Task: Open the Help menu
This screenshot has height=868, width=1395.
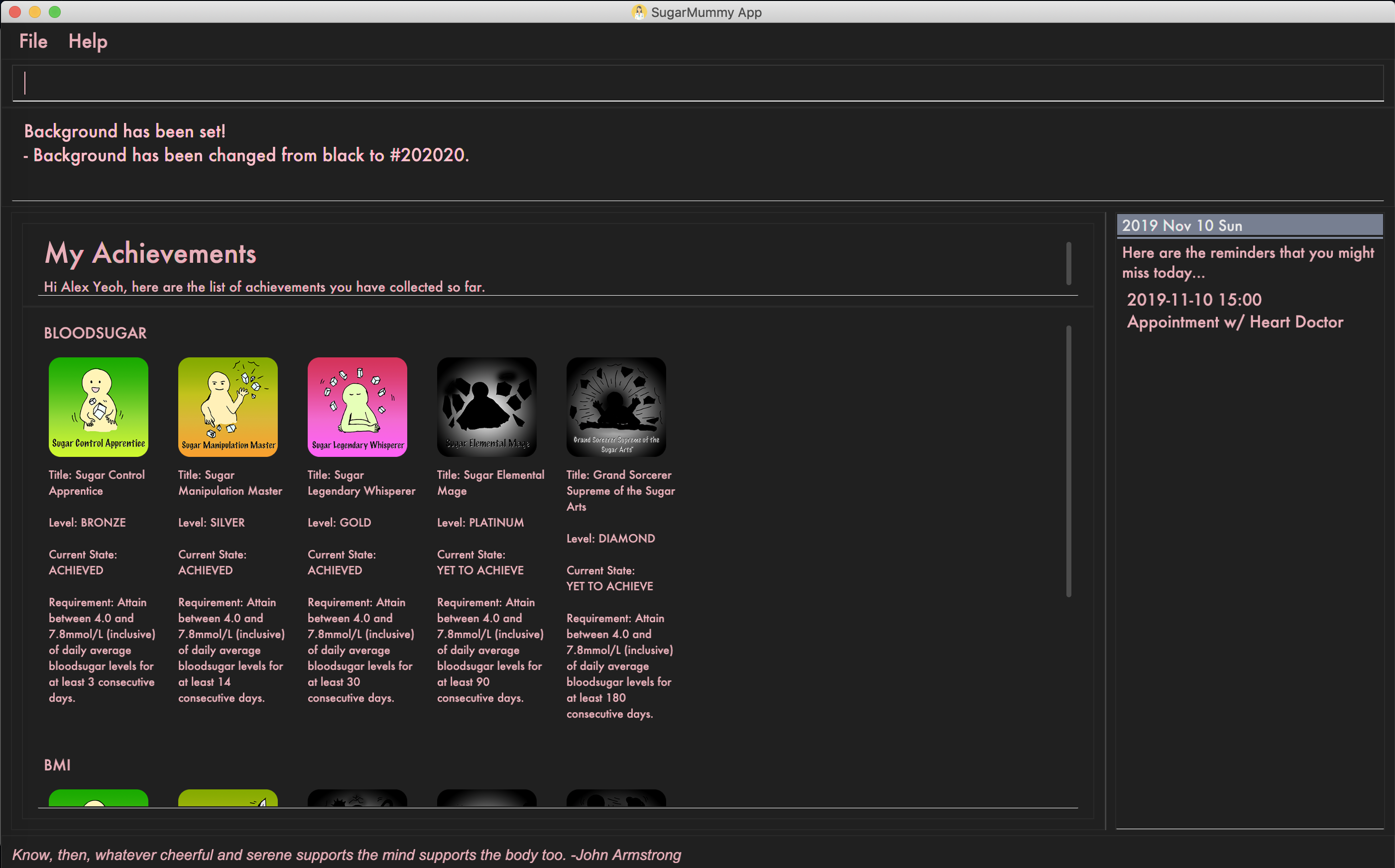Action: [x=88, y=41]
